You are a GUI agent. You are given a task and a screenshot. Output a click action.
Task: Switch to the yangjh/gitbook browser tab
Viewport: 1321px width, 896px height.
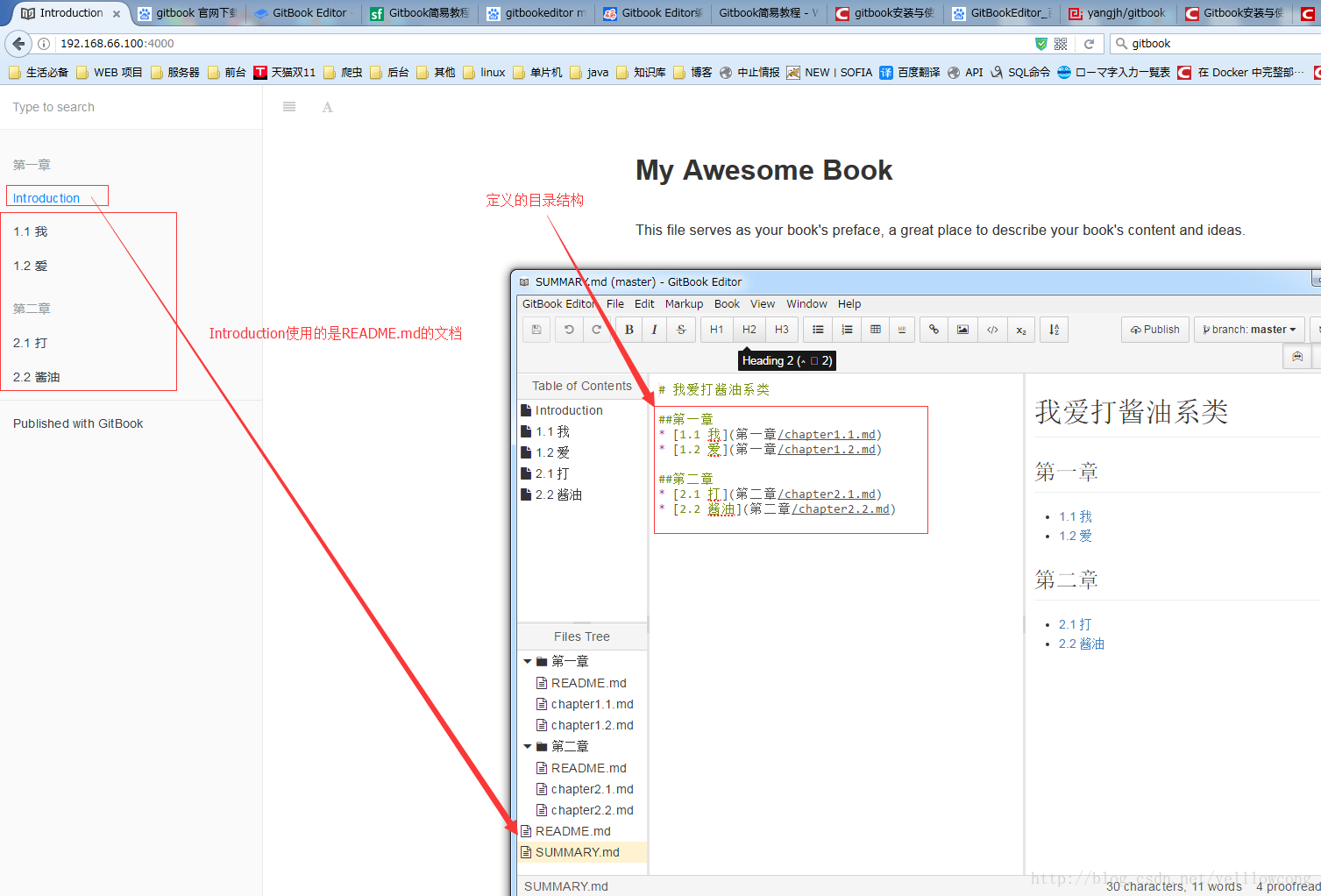[x=1118, y=13]
